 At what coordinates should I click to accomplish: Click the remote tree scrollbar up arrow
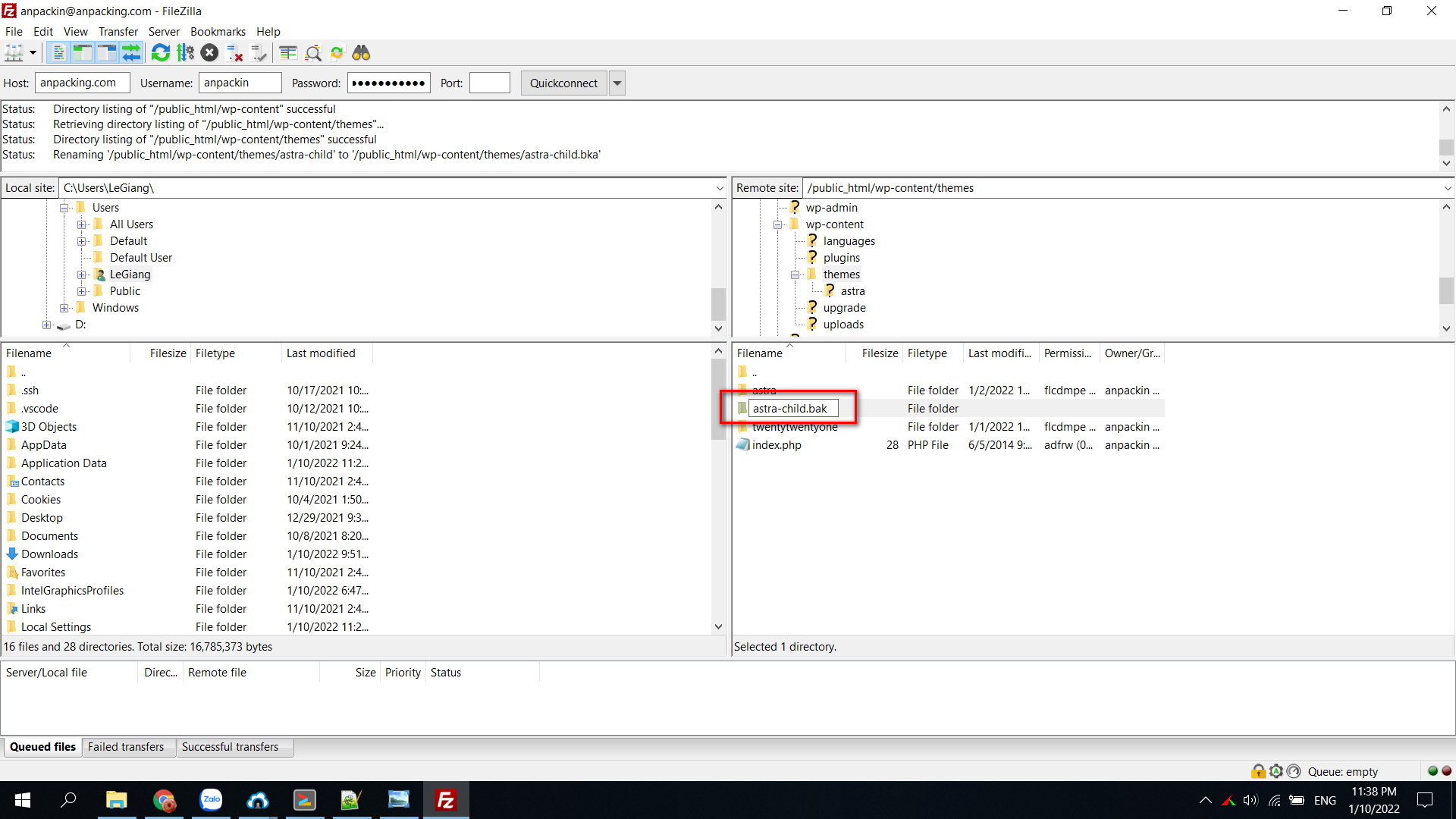(x=1447, y=207)
